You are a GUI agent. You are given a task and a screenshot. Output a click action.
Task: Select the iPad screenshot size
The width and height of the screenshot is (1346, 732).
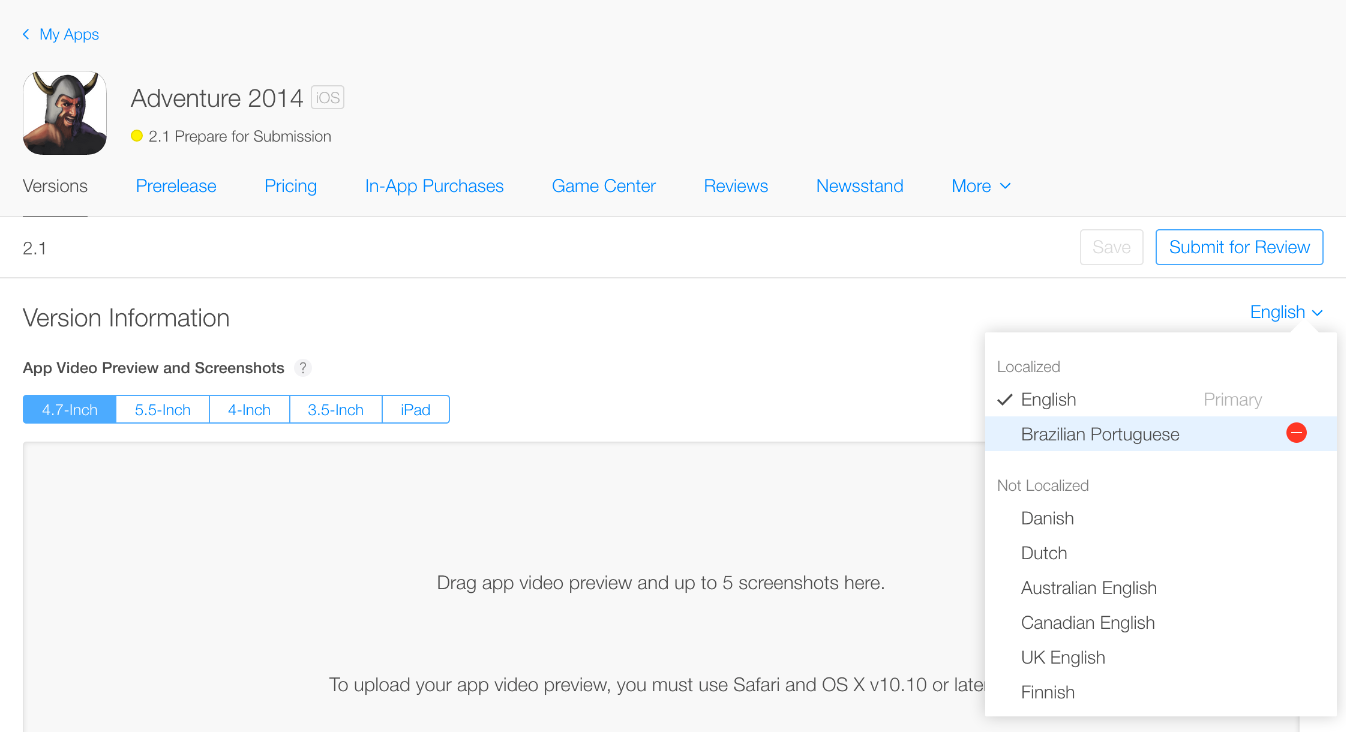coord(416,410)
